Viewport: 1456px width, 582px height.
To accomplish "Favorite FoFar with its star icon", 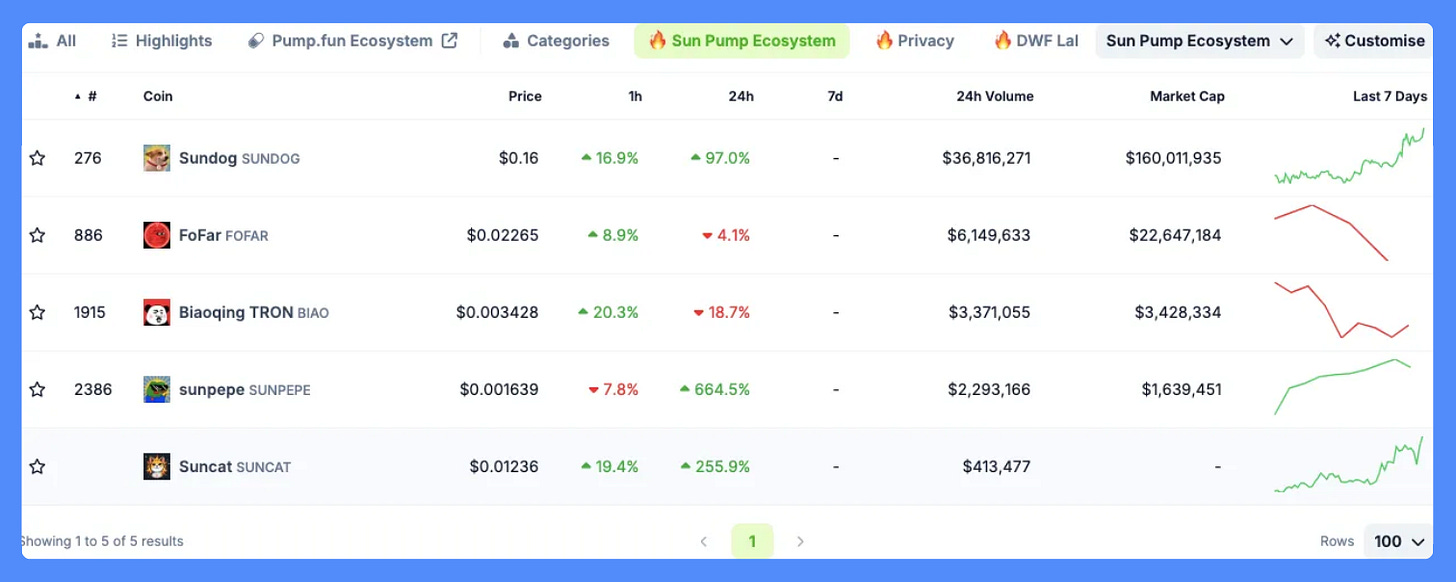I will point(37,235).
